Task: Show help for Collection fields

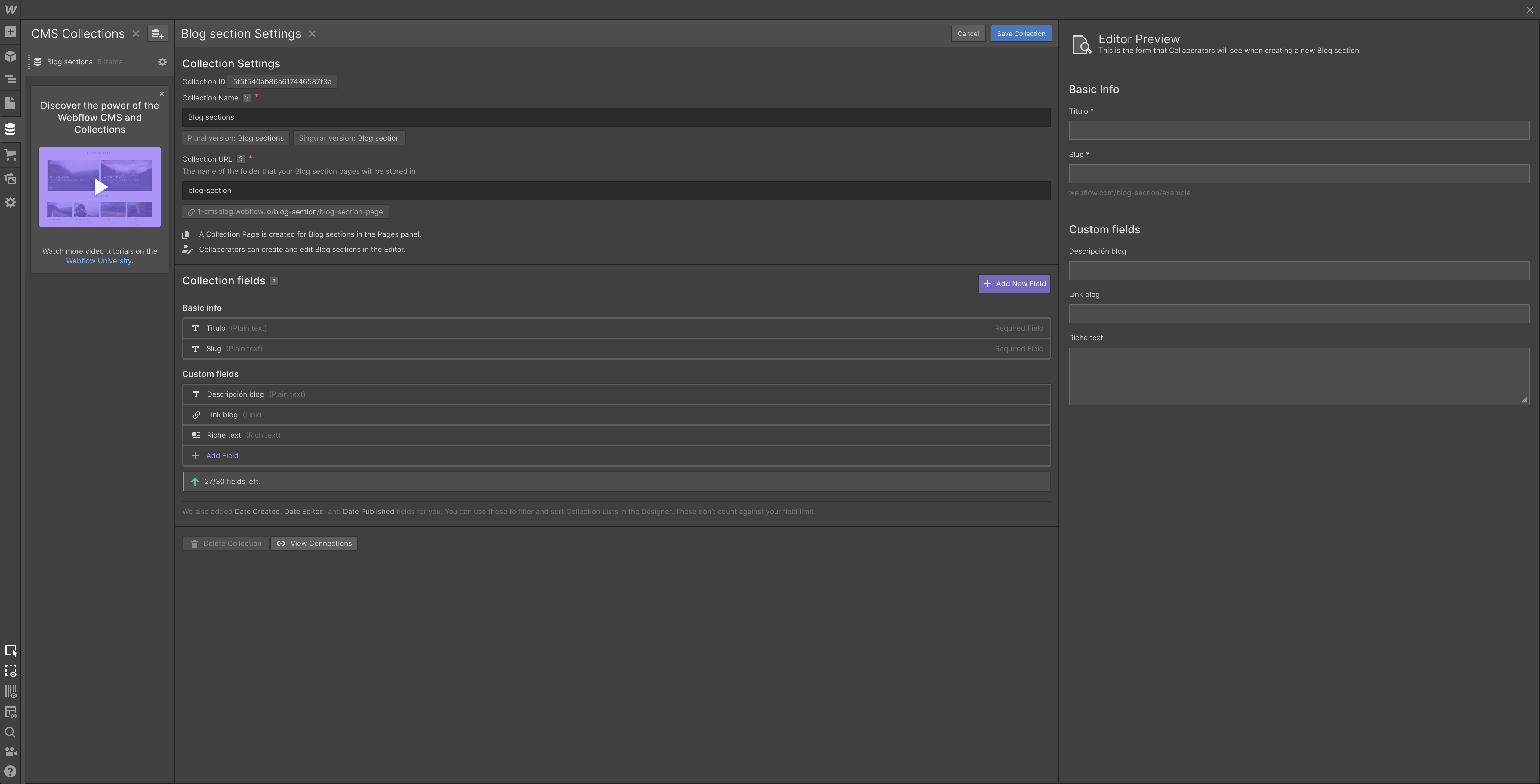Action: (x=274, y=281)
